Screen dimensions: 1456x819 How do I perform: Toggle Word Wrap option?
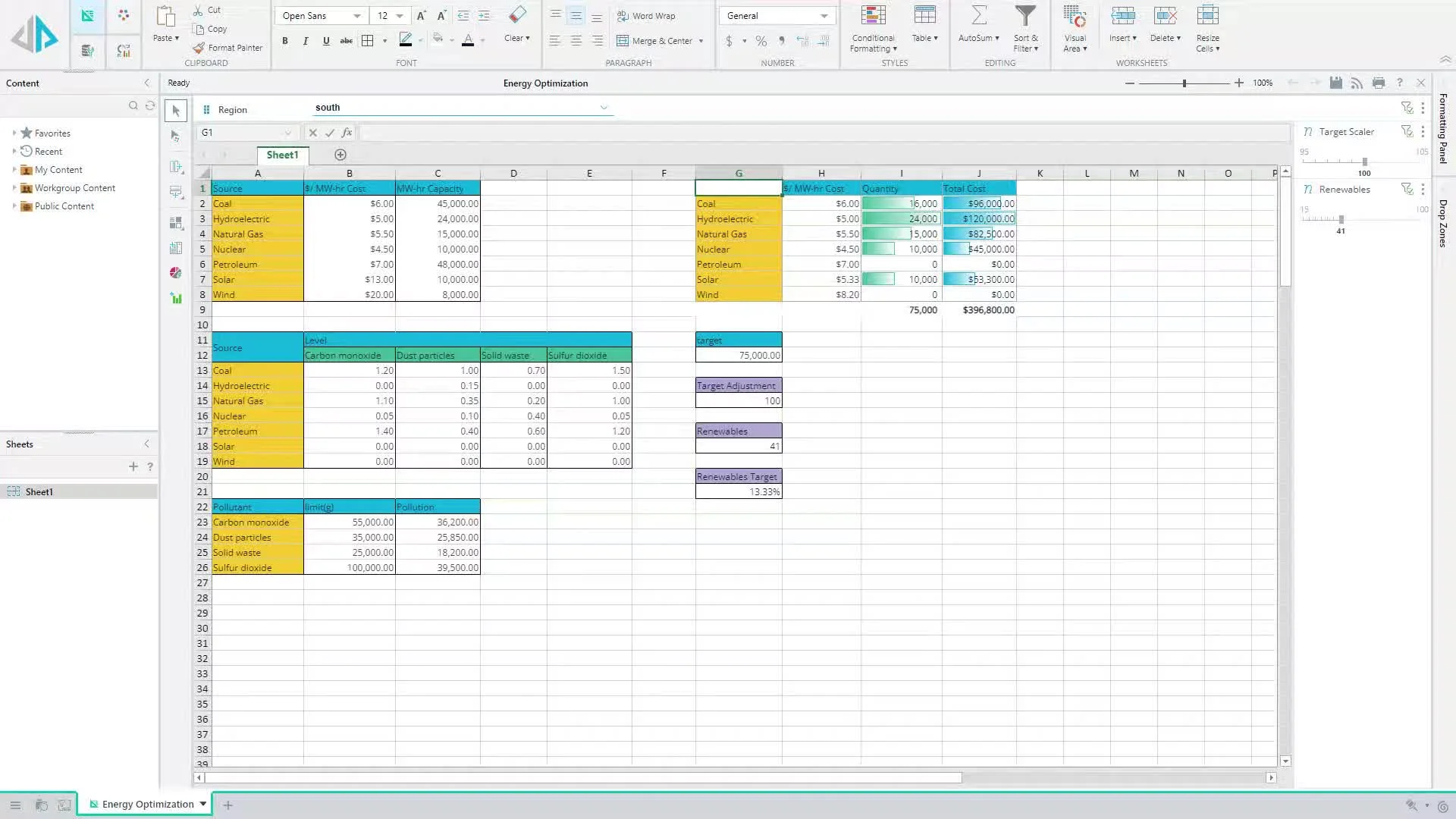(x=646, y=16)
